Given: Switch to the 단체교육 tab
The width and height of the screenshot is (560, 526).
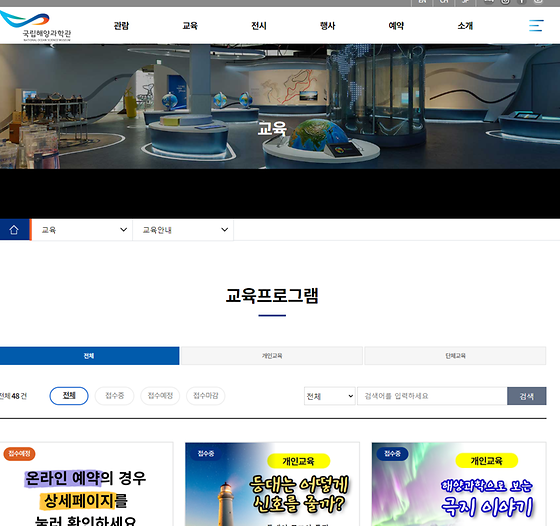Looking at the screenshot, I should (455, 356).
